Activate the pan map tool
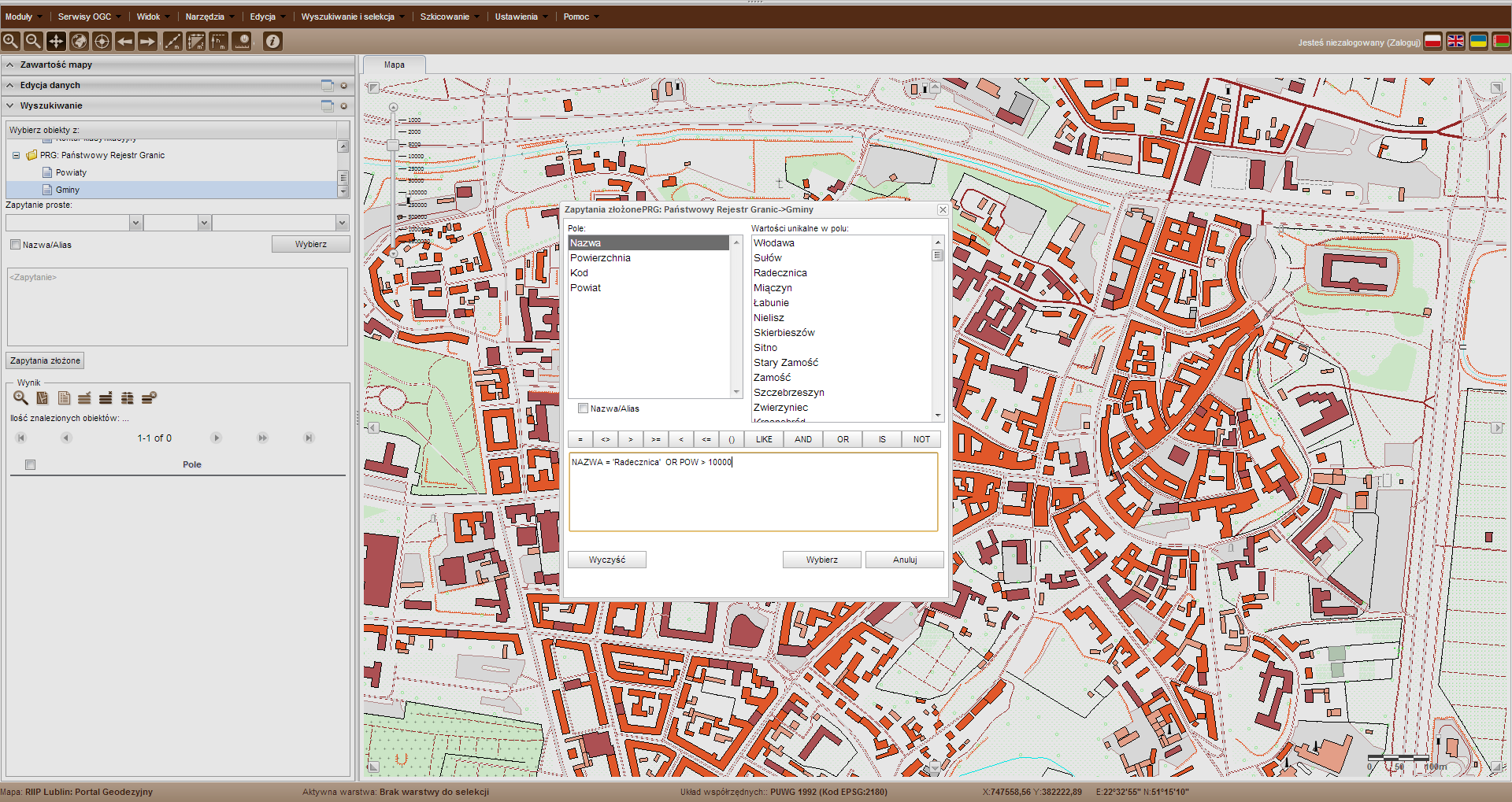The image size is (1512, 802). [x=56, y=41]
